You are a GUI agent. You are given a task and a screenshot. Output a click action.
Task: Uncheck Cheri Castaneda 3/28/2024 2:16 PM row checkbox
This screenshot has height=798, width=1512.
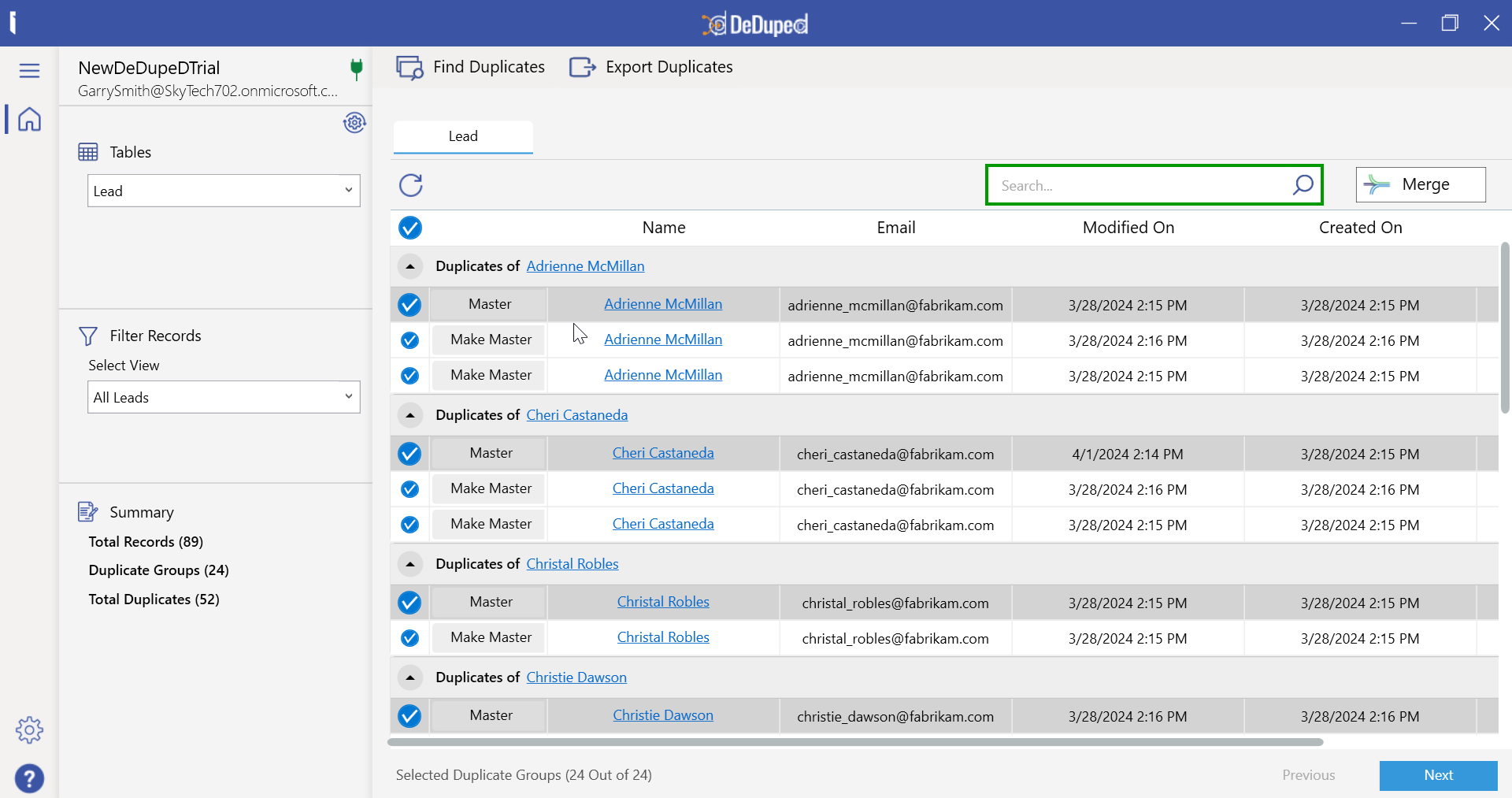tap(409, 489)
